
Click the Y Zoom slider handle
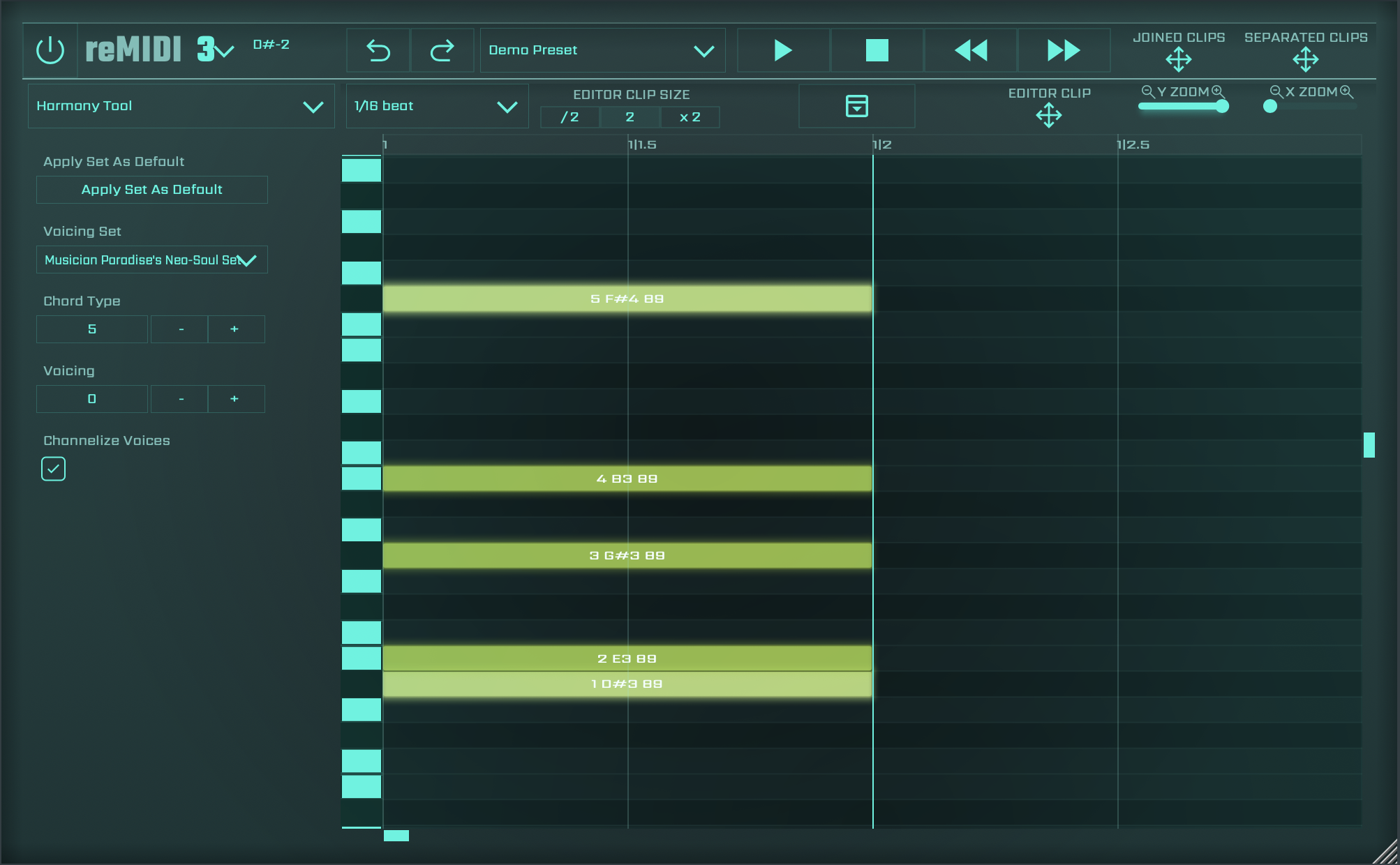click(x=1221, y=106)
